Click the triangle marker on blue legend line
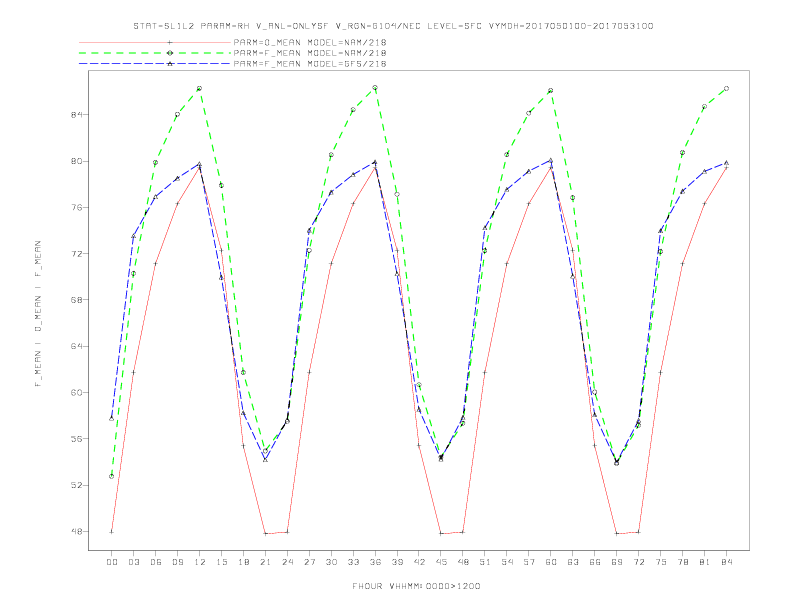Screen dimensions: 792x612 pos(170,64)
